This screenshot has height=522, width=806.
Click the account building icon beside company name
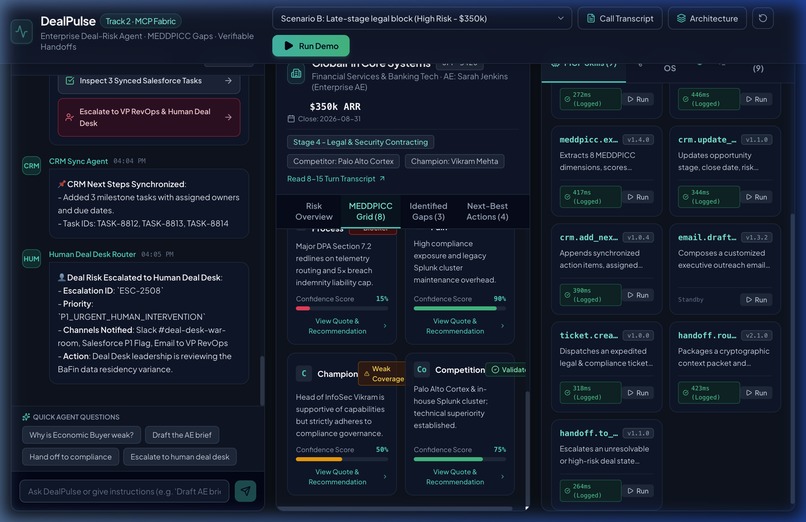click(x=296, y=74)
